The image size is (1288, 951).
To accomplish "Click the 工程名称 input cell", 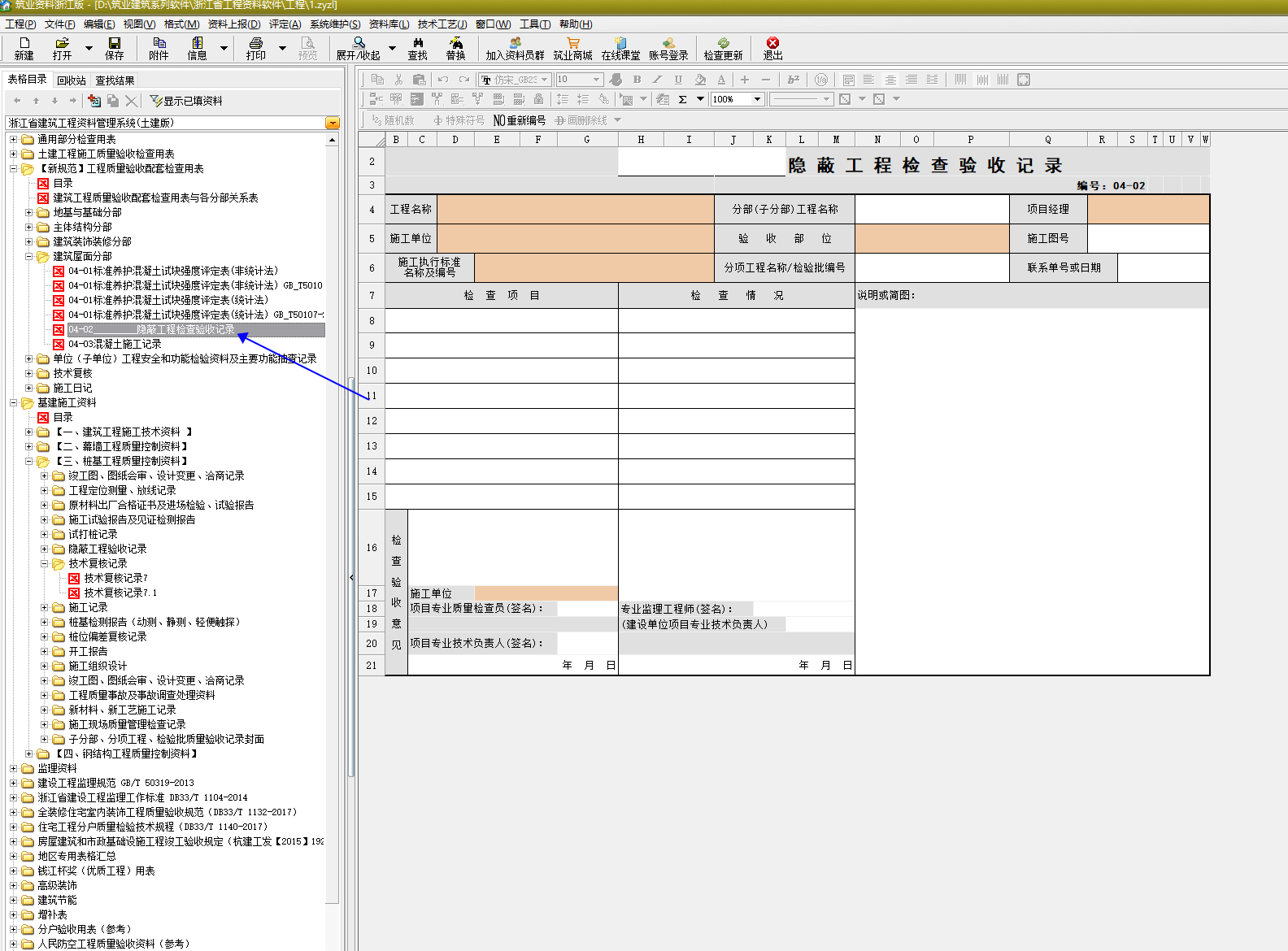I will coord(575,210).
